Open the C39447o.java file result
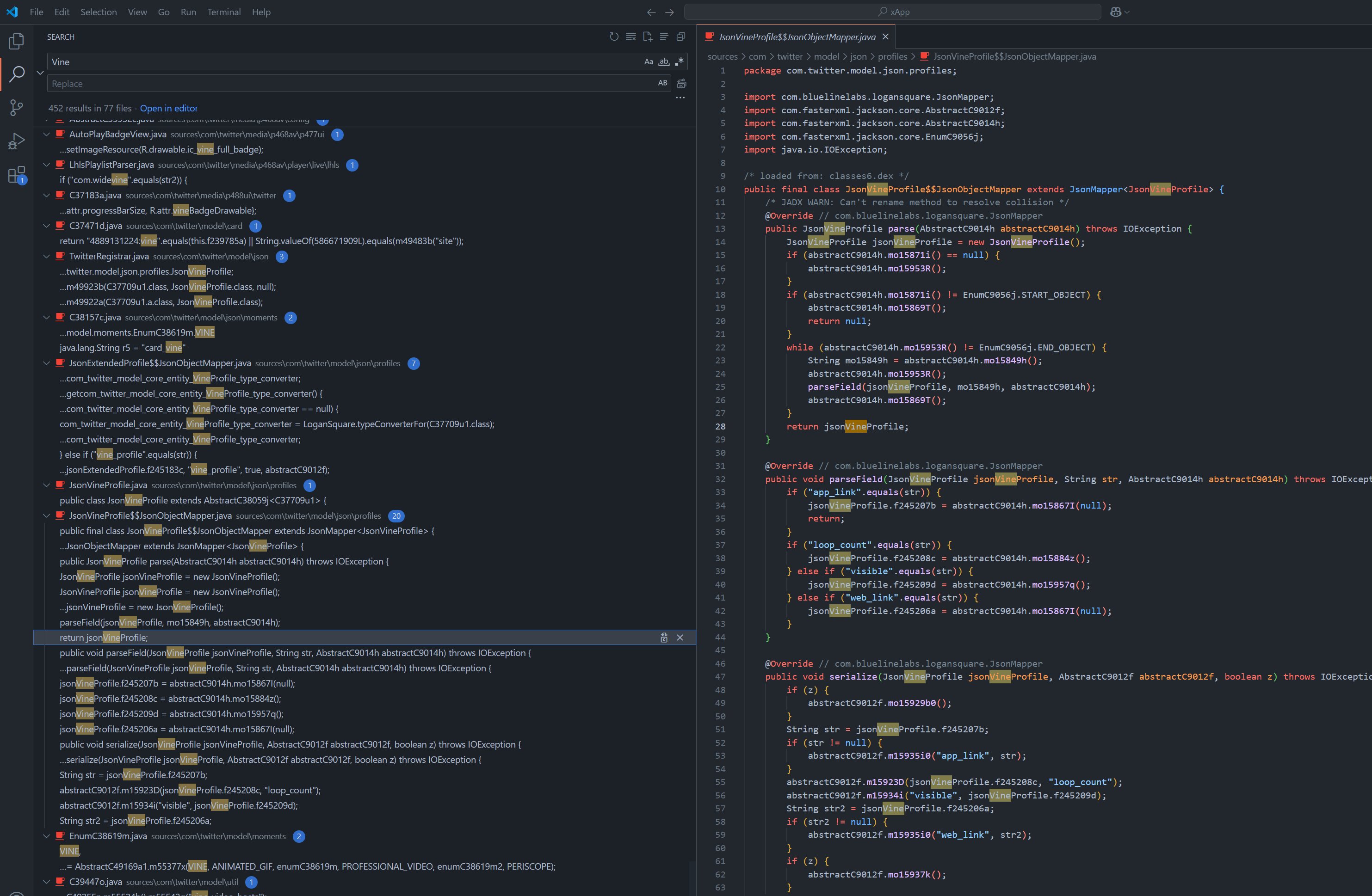The width and height of the screenshot is (1372, 896). pos(95,882)
